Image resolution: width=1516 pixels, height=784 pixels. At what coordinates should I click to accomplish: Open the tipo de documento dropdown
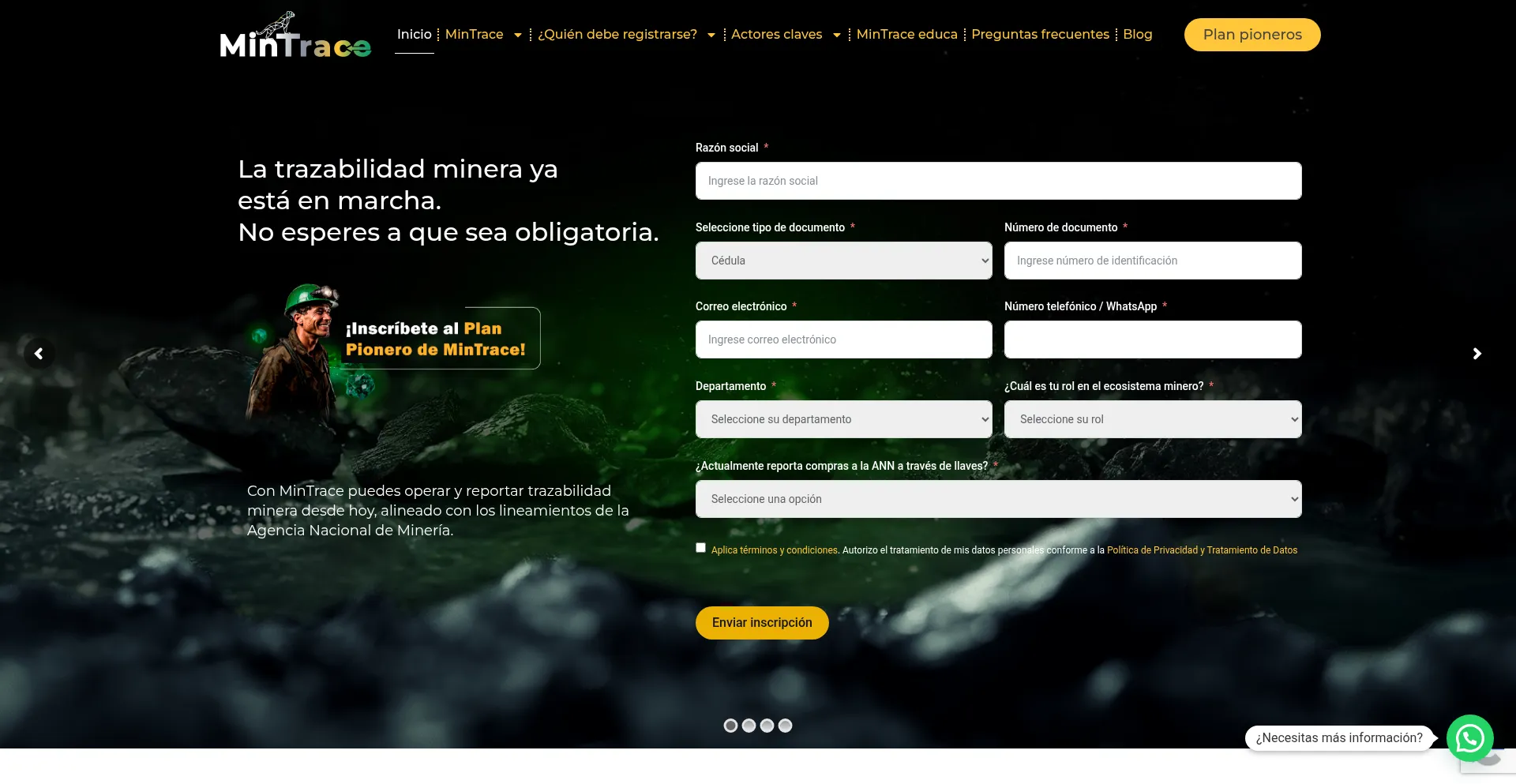tap(843, 261)
